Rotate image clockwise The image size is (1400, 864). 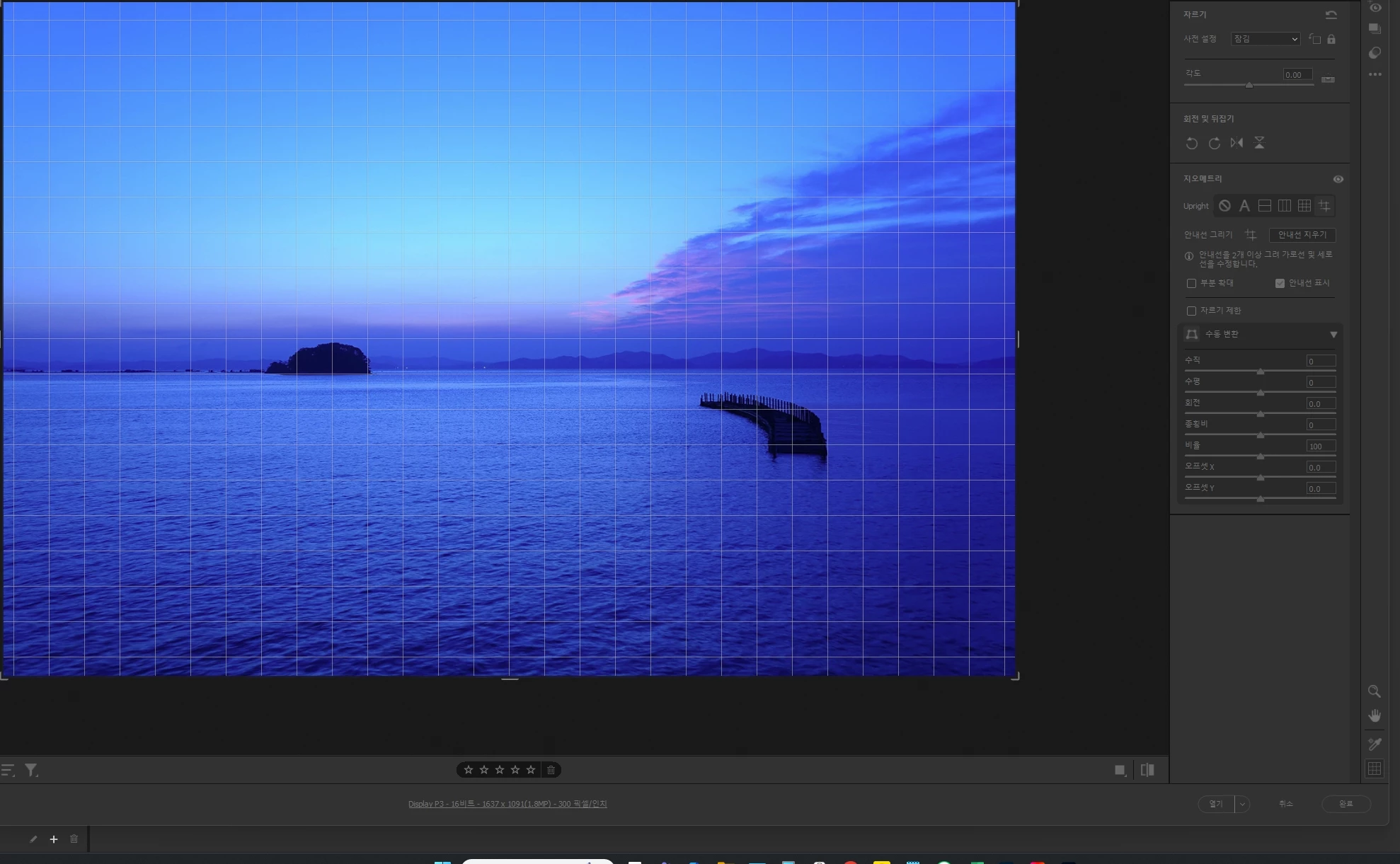[x=1215, y=144]
